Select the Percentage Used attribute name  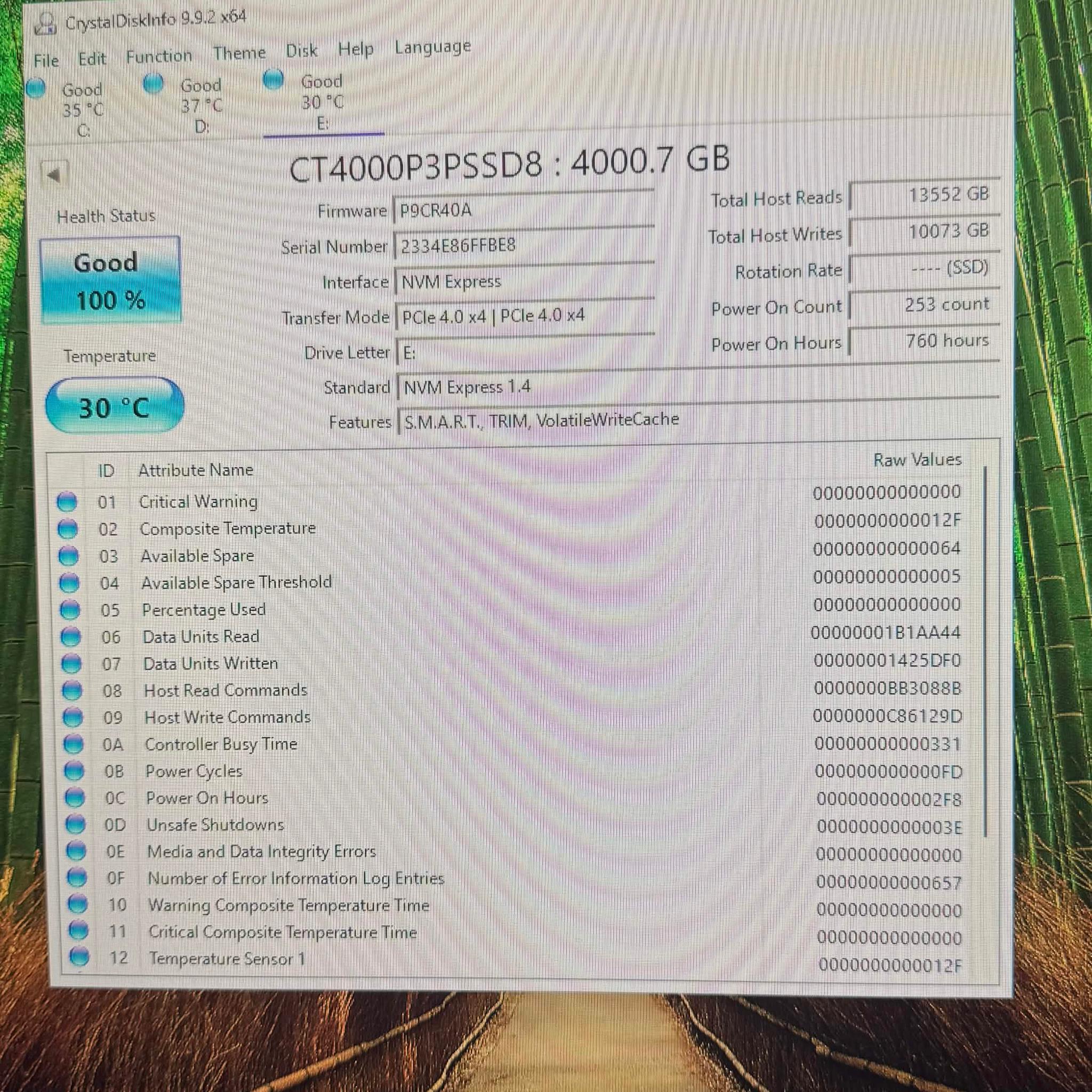(x=204, y=610)
